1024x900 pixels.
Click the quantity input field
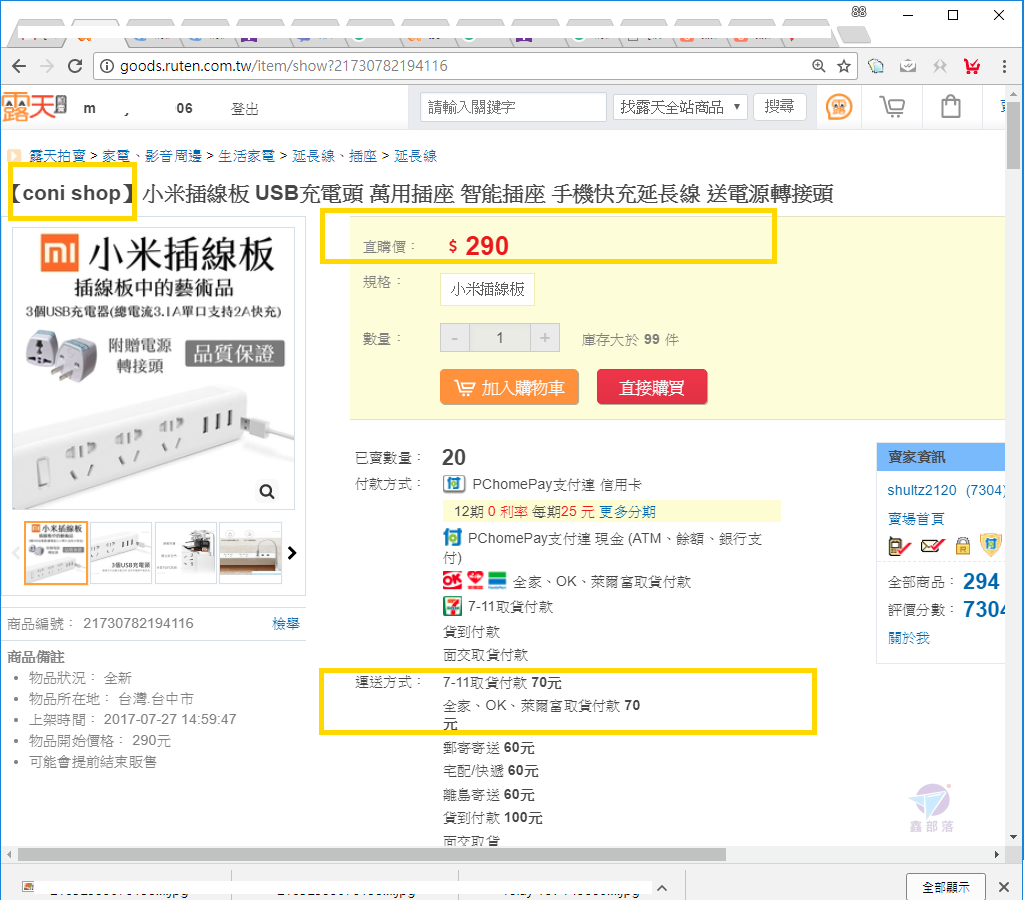(500, 338)
